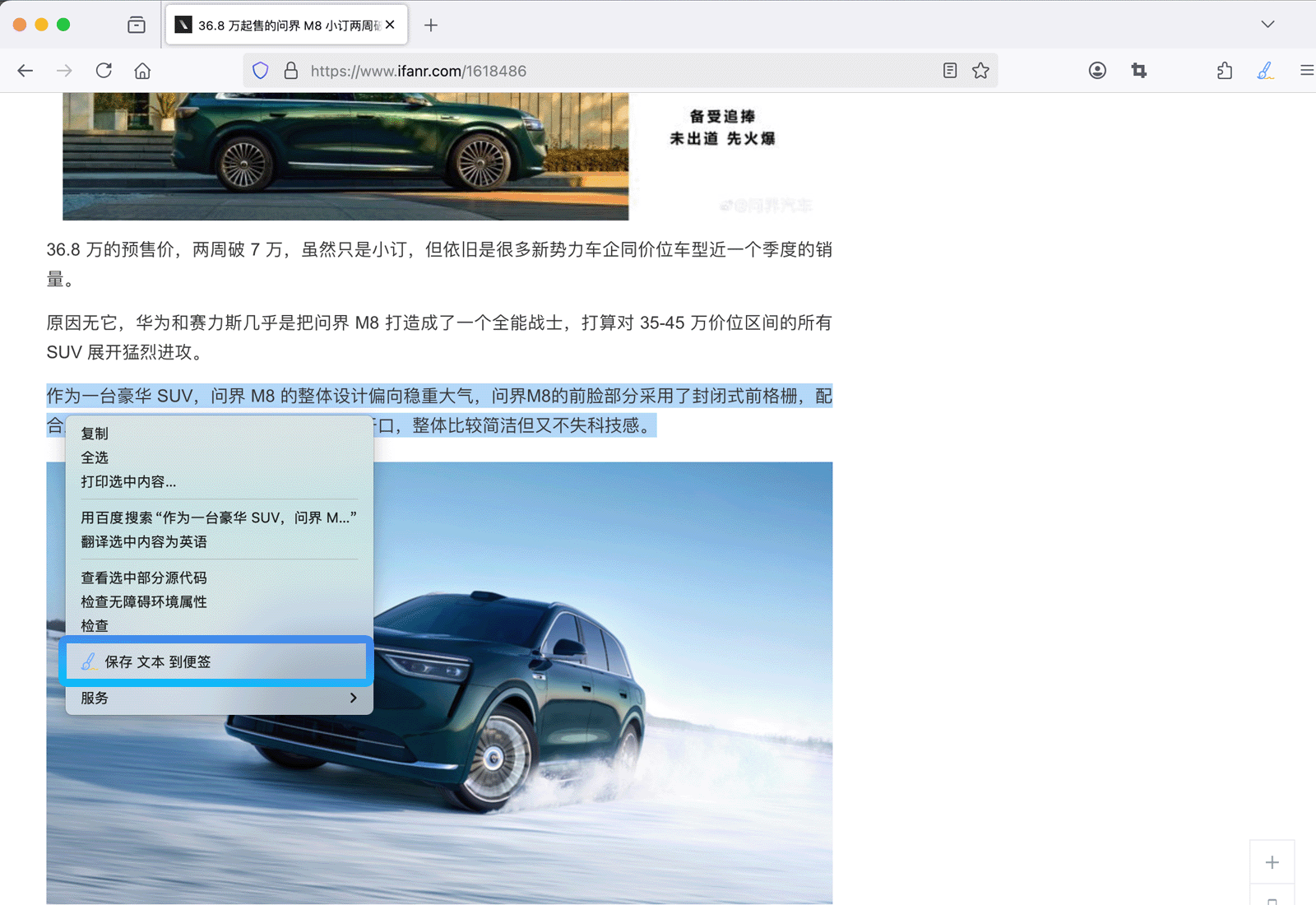Open the account profile icon

pyautogui.click(x=1097, y=71)
